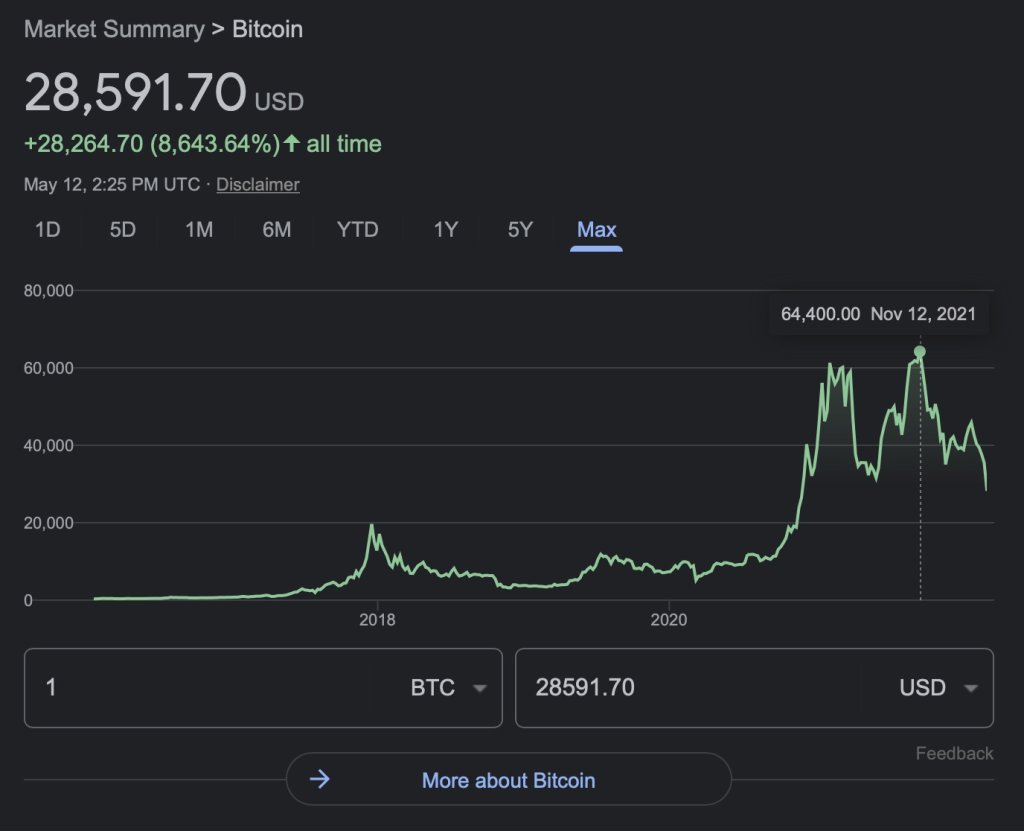Click the May 12, 2:25 PM UTC timestamp
Viewport: 1024px width, 831px height.
112,184
